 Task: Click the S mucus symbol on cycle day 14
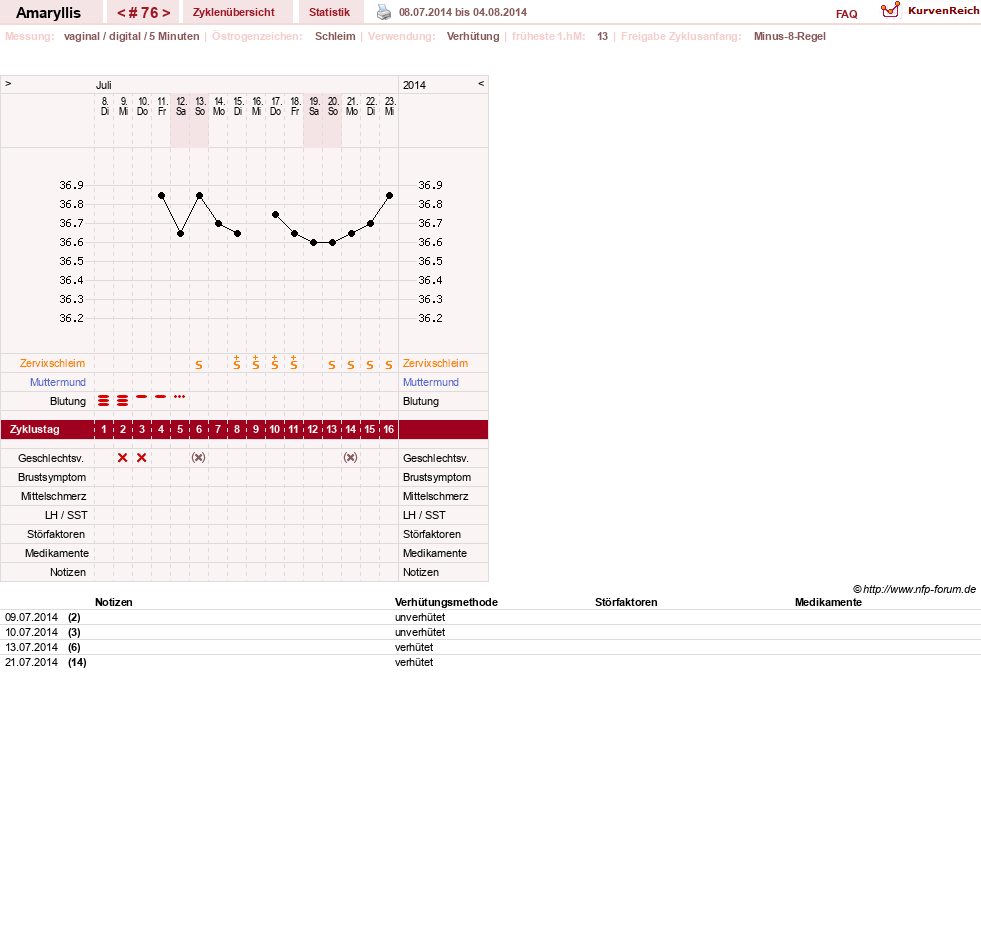[x=351, y=365]
